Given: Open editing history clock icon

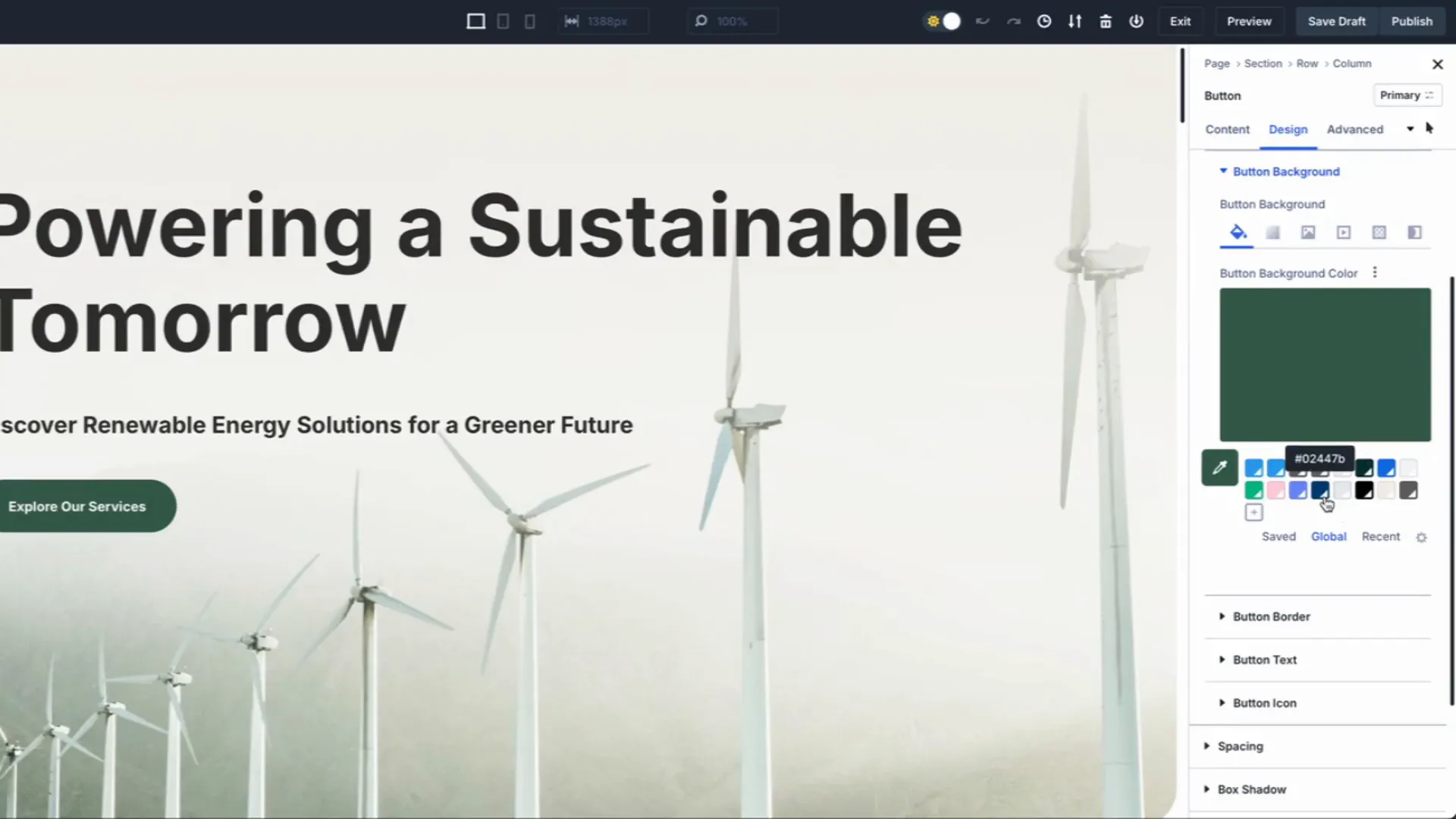Looking at the screenshot, I should tap(1044, 21).
